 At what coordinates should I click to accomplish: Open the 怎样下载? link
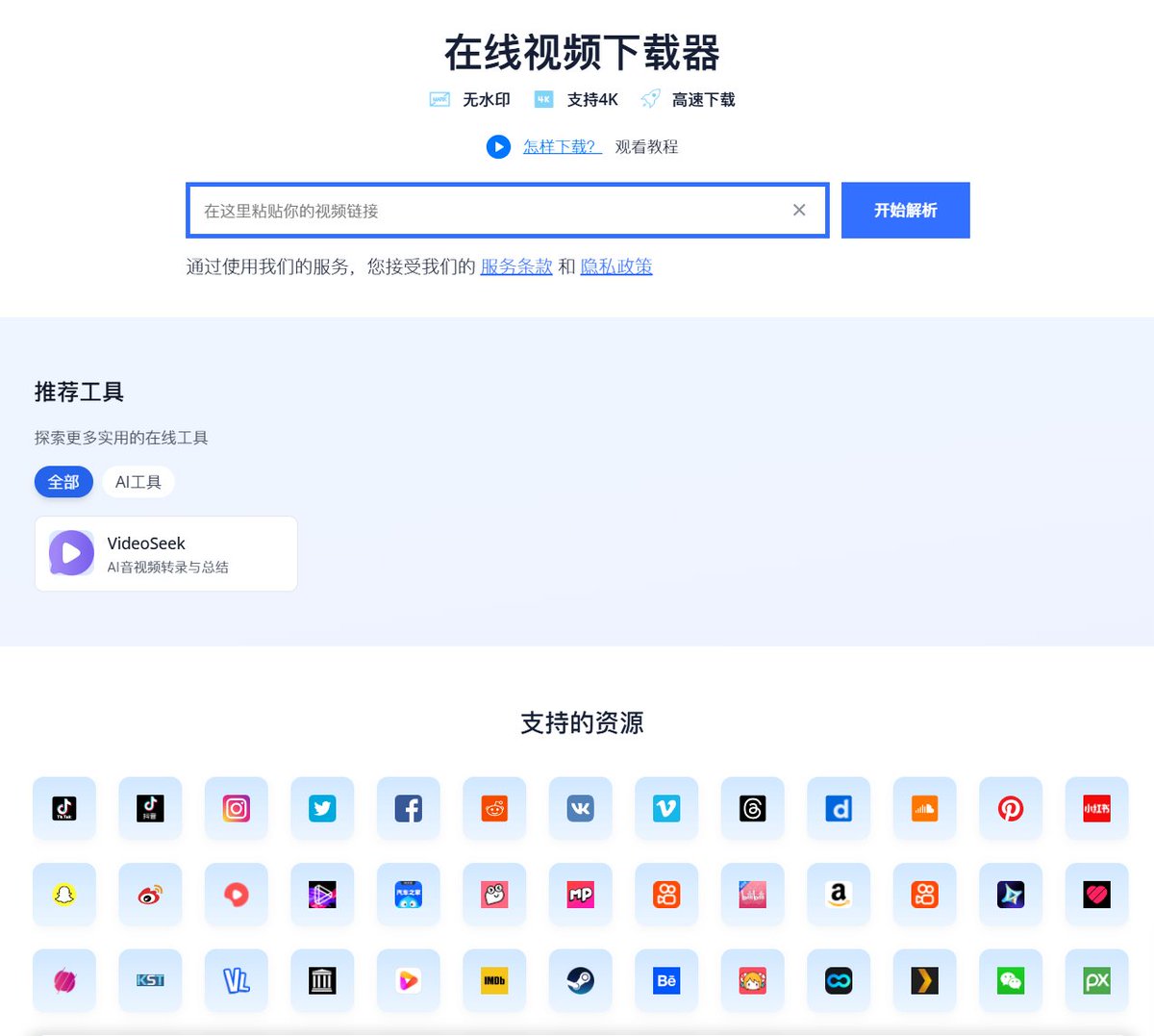coord(562,146)
